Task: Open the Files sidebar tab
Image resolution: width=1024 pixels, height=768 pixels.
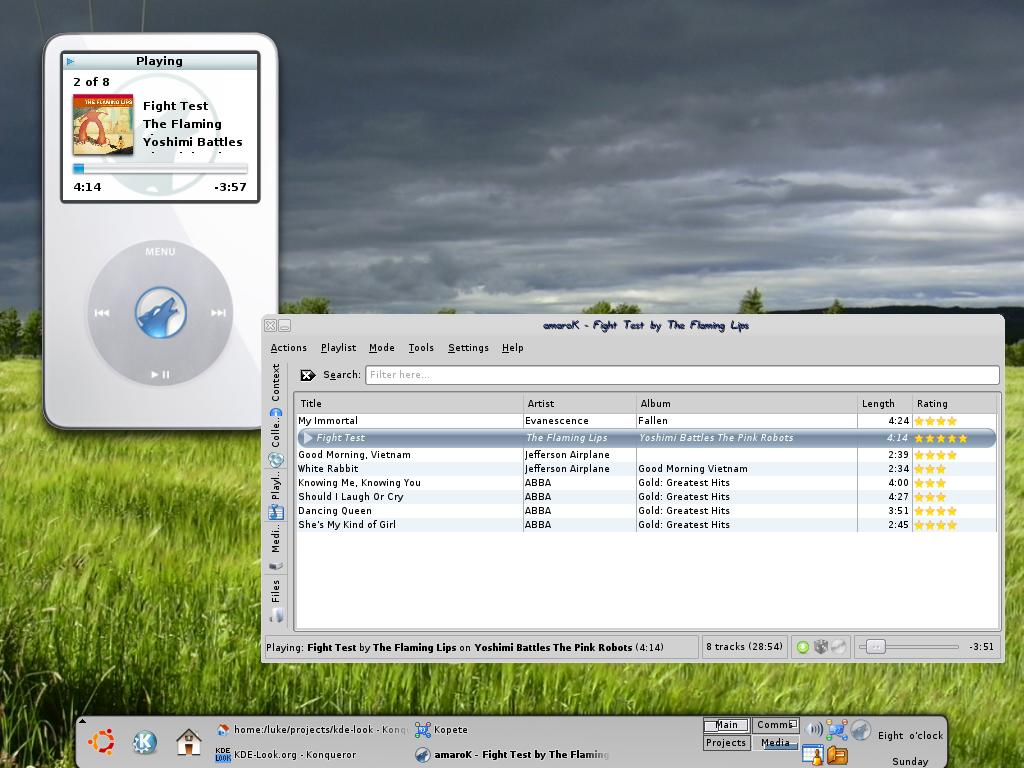Action: [x=276, y=600]
